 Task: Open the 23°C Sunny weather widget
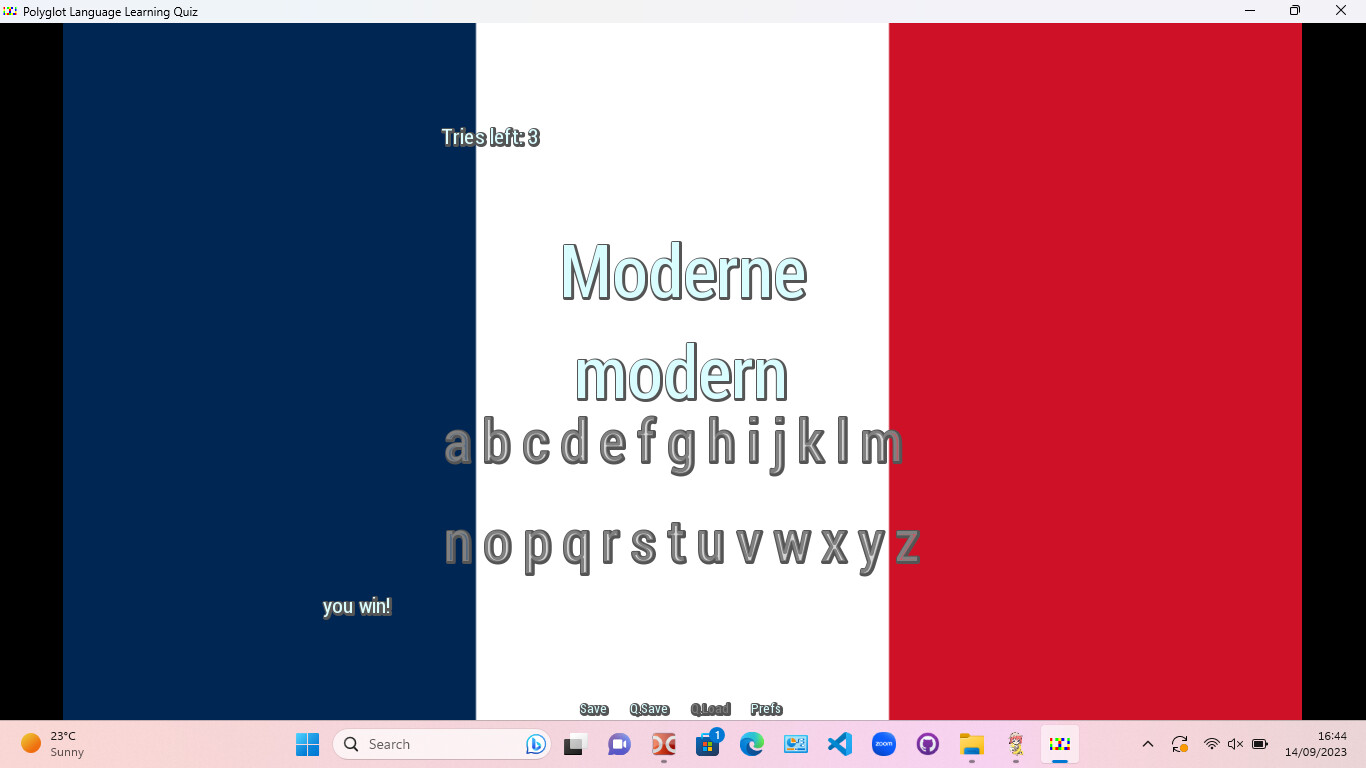[x=55, y=744]
